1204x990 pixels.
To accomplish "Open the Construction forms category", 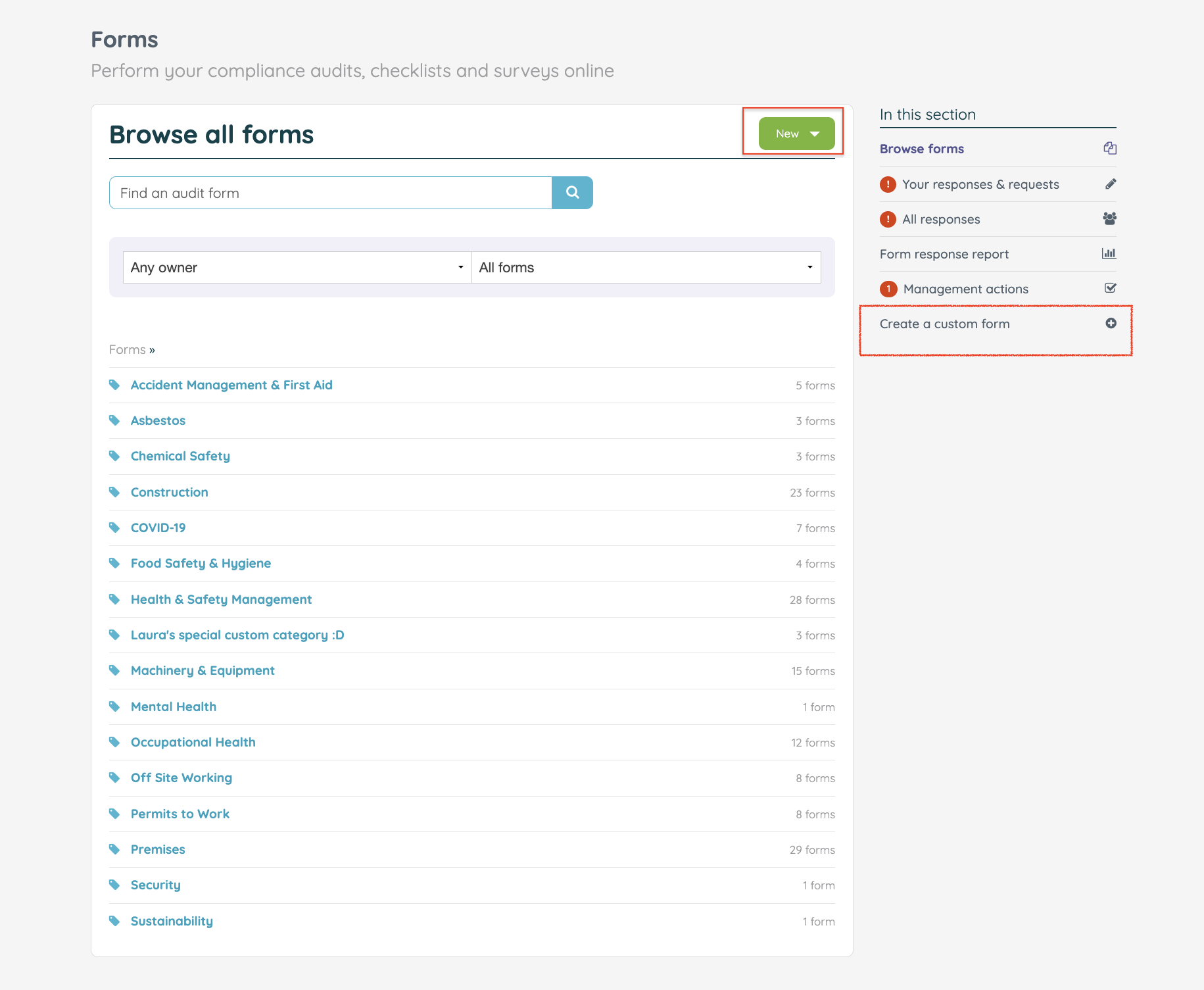I will tap(169, 492).
